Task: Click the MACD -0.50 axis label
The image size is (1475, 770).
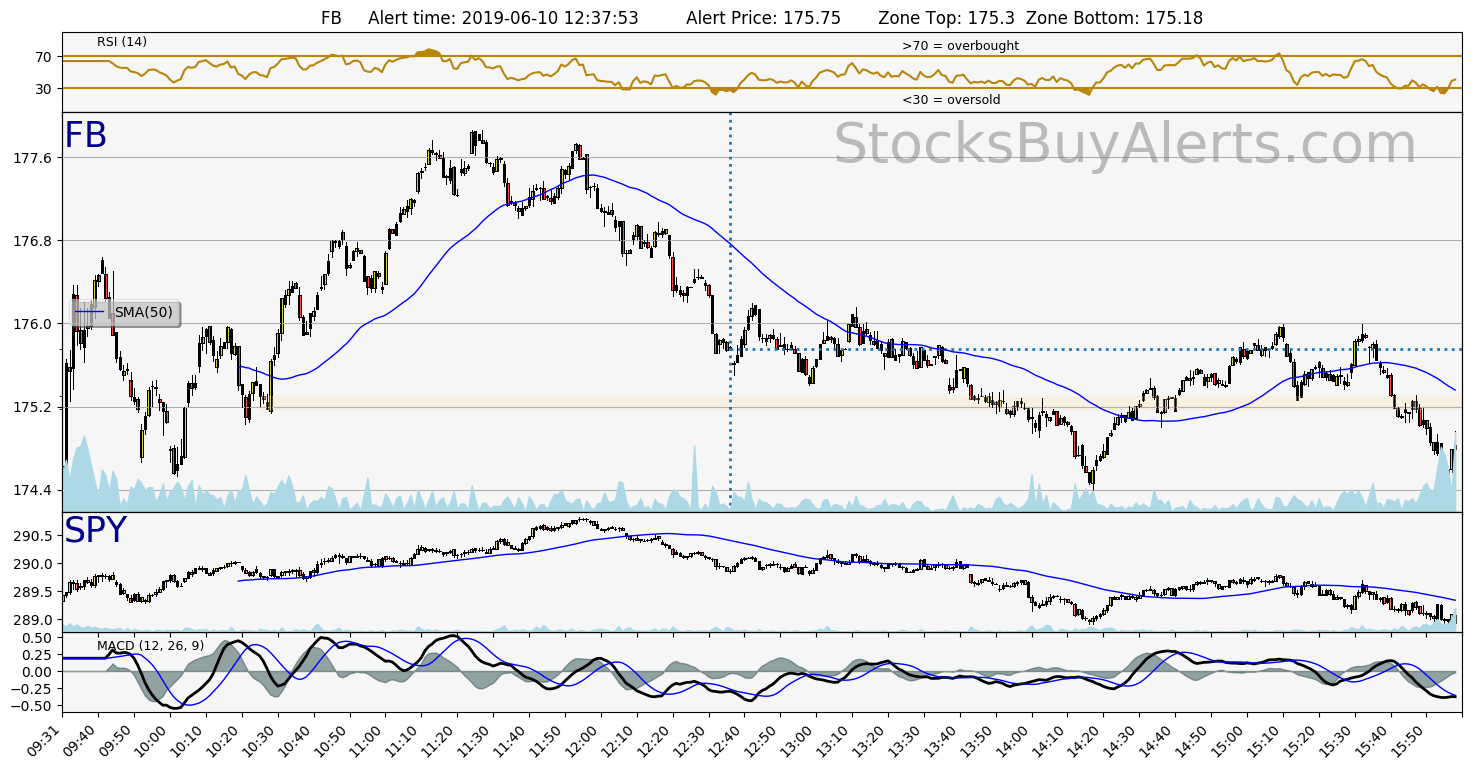Action: pos(33,705)
